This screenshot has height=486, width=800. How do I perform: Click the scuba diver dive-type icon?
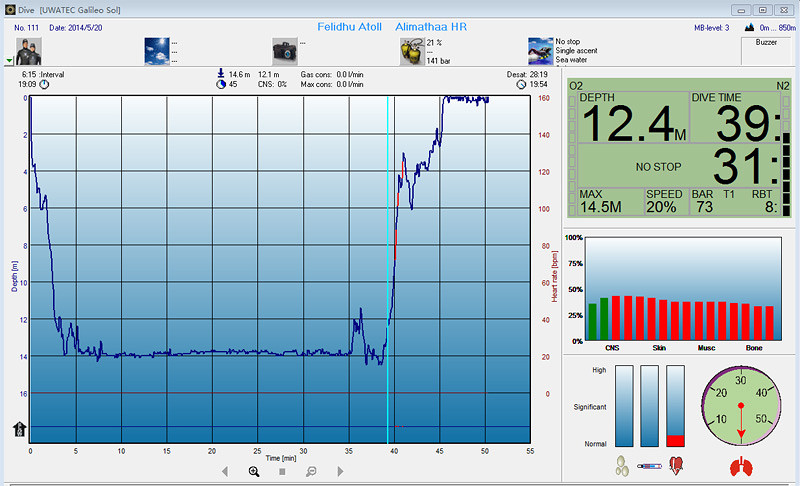click(541, 51)
